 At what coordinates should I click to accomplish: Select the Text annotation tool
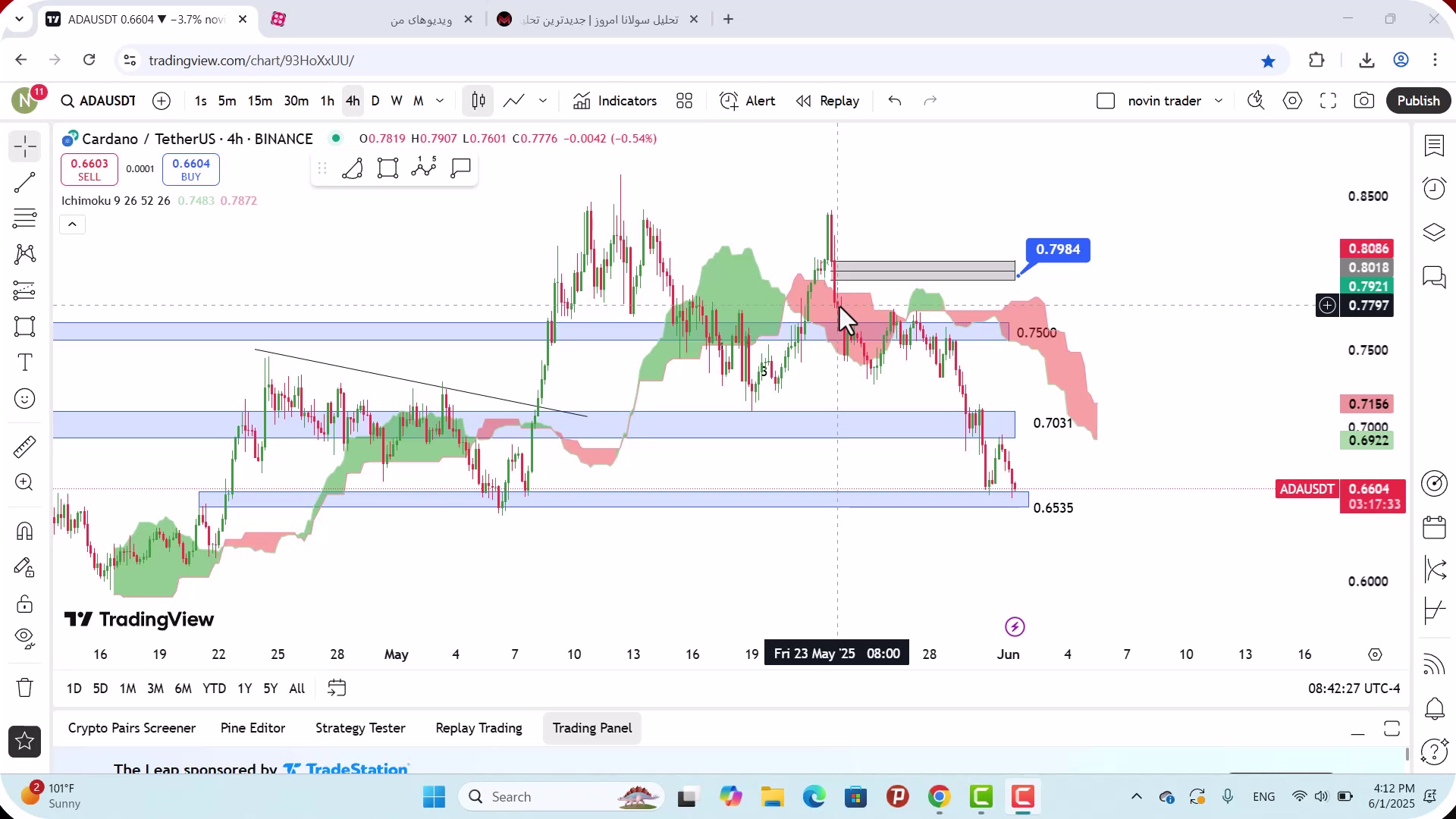[x=24, y=362]
